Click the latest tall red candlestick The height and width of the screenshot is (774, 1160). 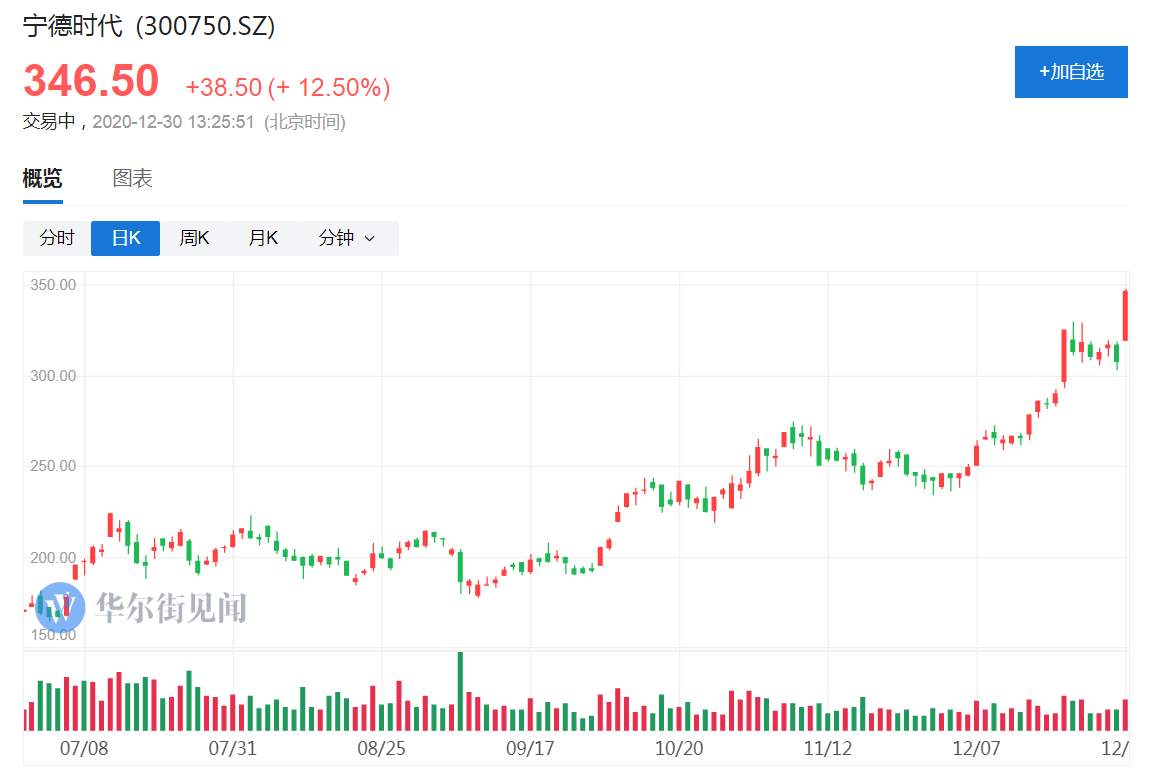1125,315
